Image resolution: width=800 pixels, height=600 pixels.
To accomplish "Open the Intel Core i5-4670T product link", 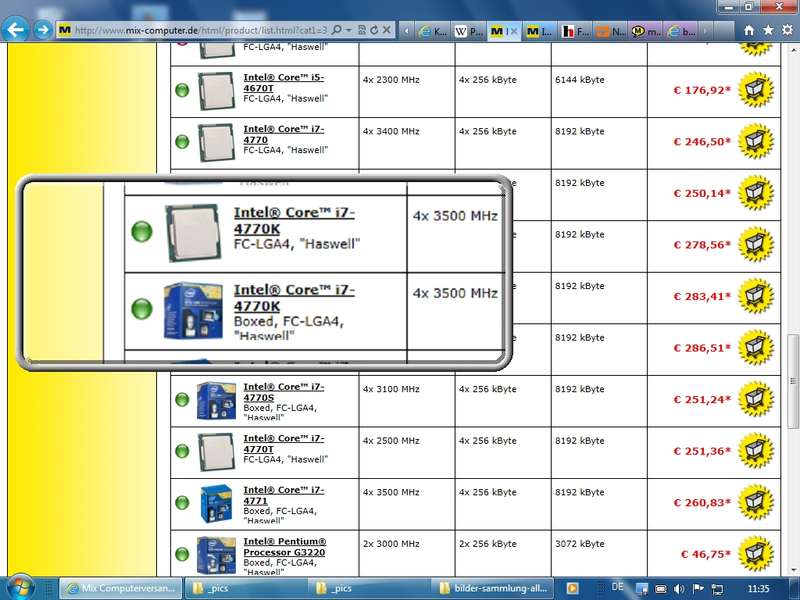I will tap(284, 83).
